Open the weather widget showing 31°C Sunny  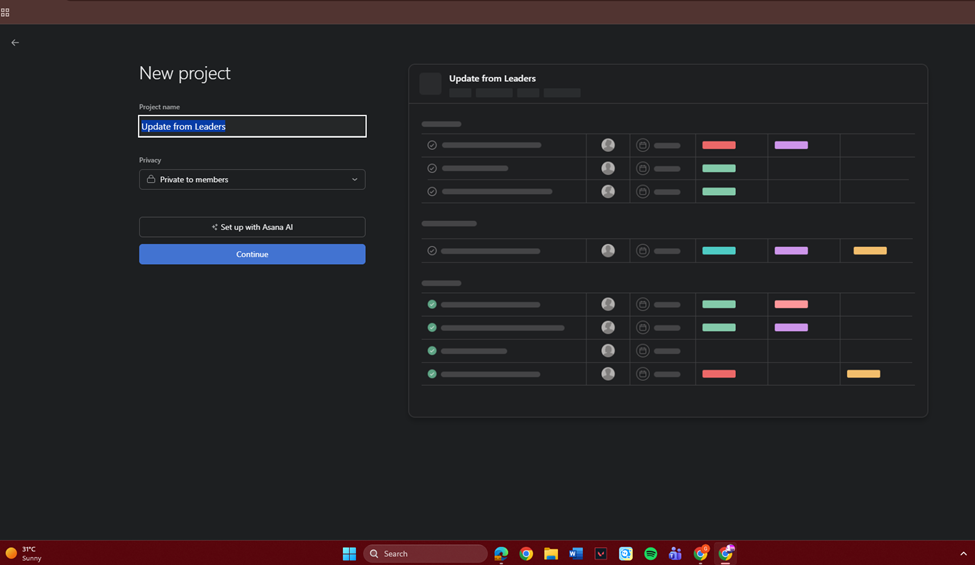click(24, 553)
